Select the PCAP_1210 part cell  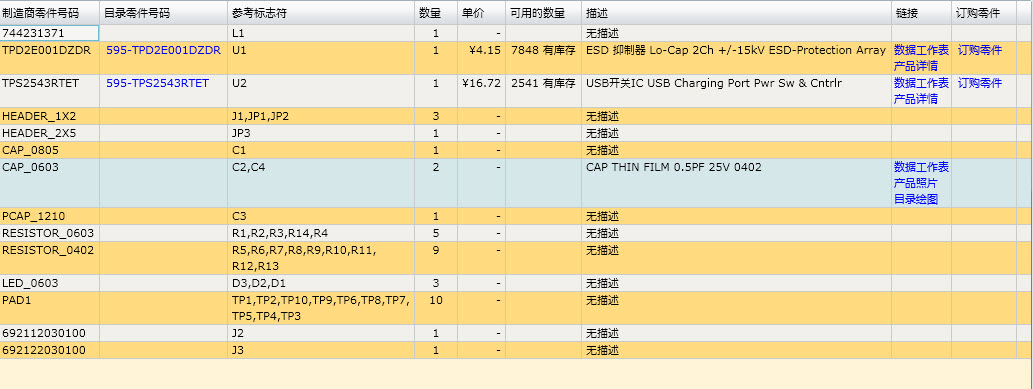[50, 216]
